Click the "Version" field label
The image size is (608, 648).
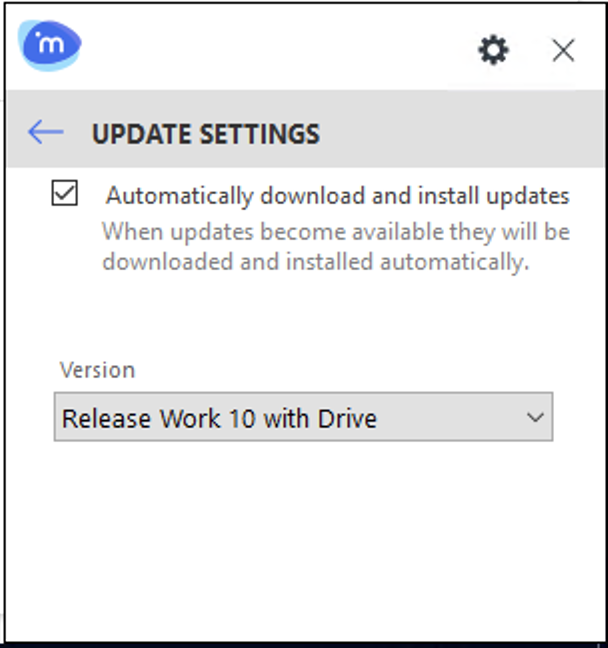pos(97,370)
